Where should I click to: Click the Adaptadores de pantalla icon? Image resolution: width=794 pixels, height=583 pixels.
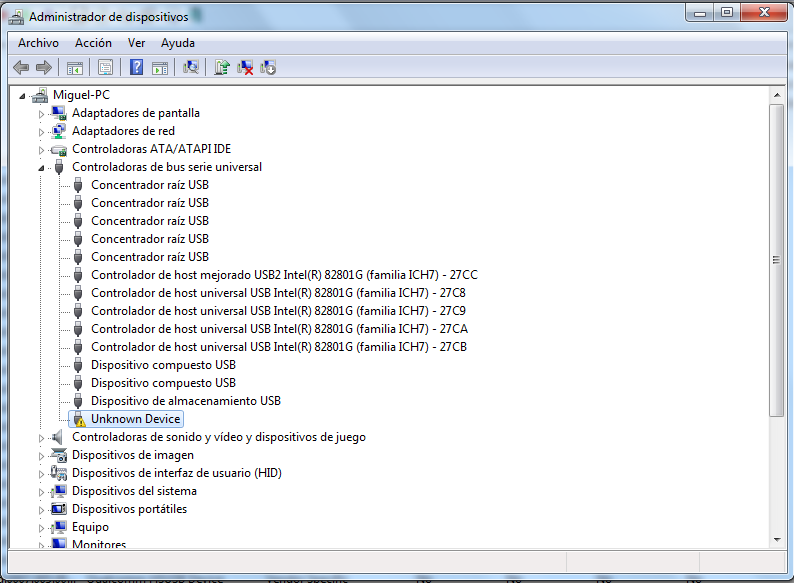[x=59, y=113]
